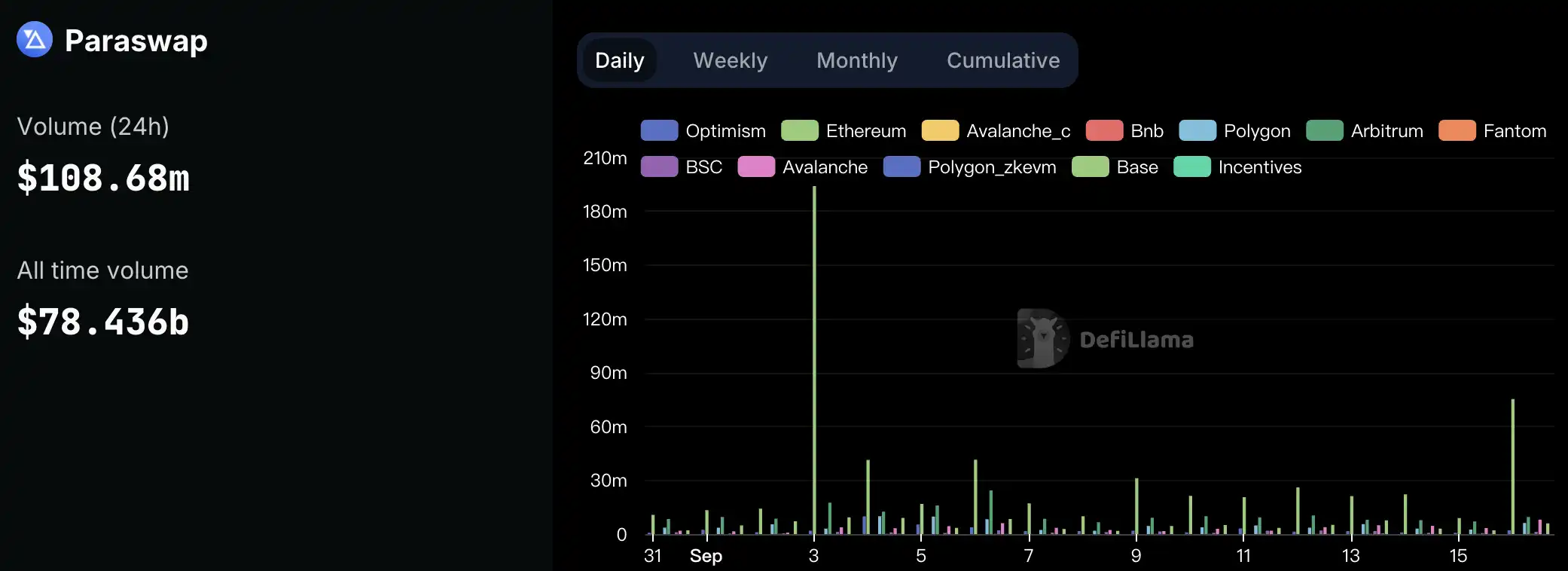Open the Cumulative chart view
Screen dimensions: 1568x571
[x=1002, y=60]
